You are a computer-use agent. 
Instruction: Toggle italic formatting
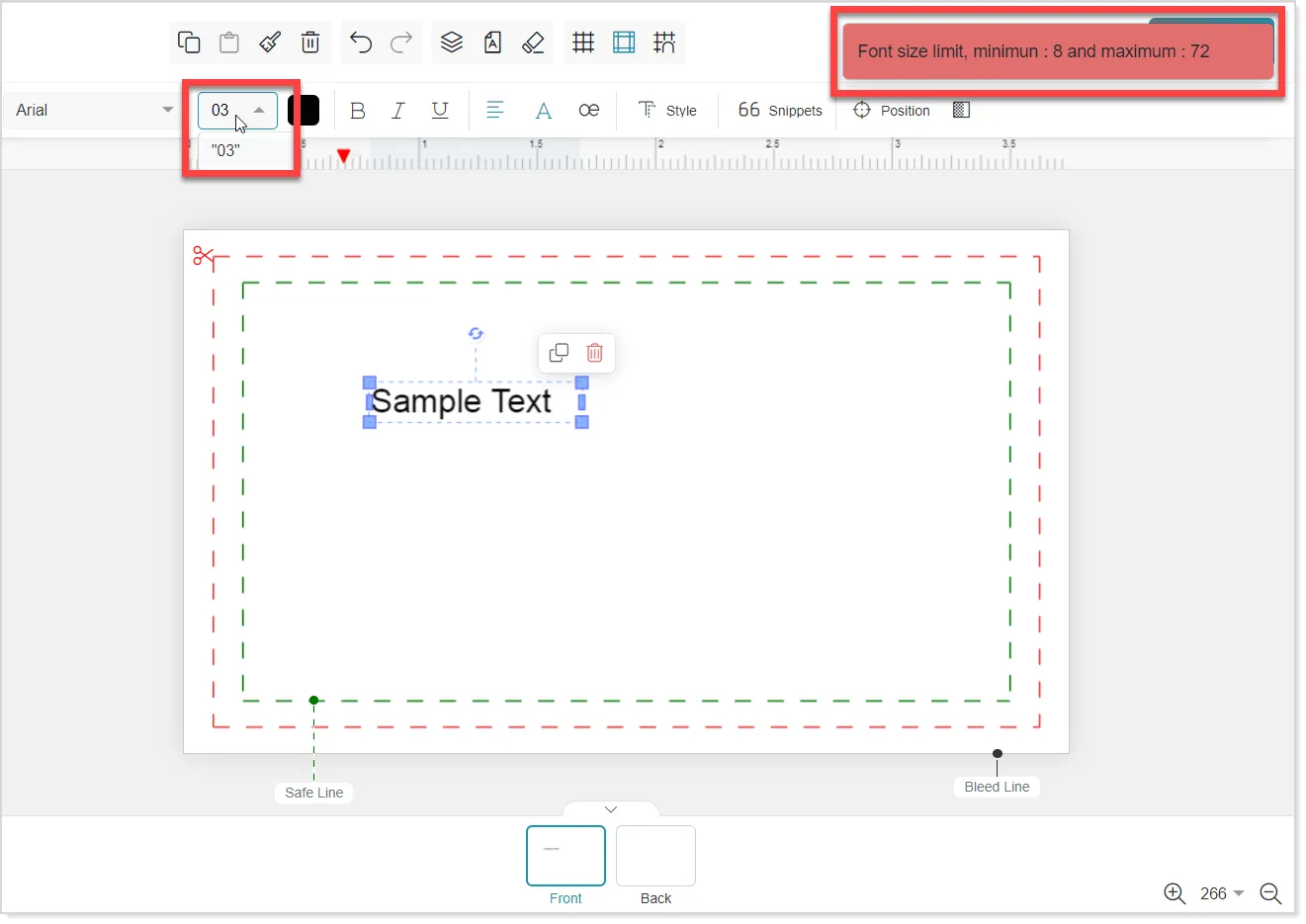click(x=398, y=111)
